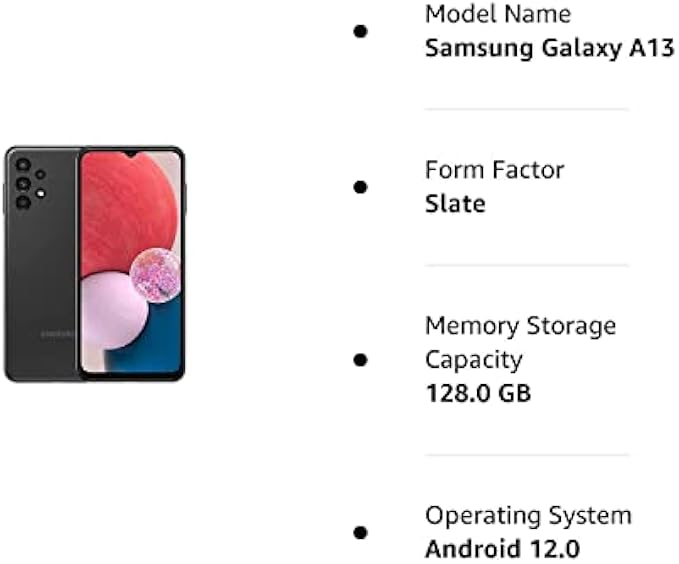Click the "128.0 GB" value
The width and height of the screenshot is (679, 564).
(x=477, y=393)
